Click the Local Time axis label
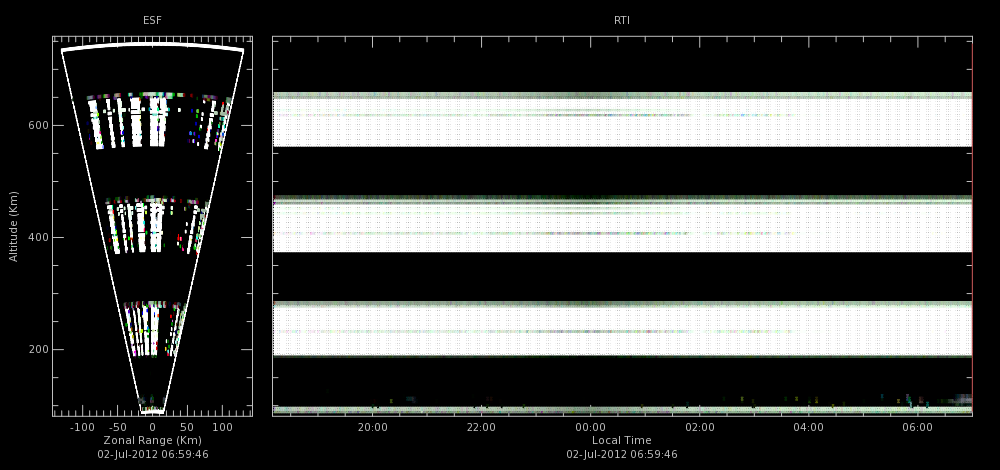This screenshot has width=1000, height=470. point(622,440)
